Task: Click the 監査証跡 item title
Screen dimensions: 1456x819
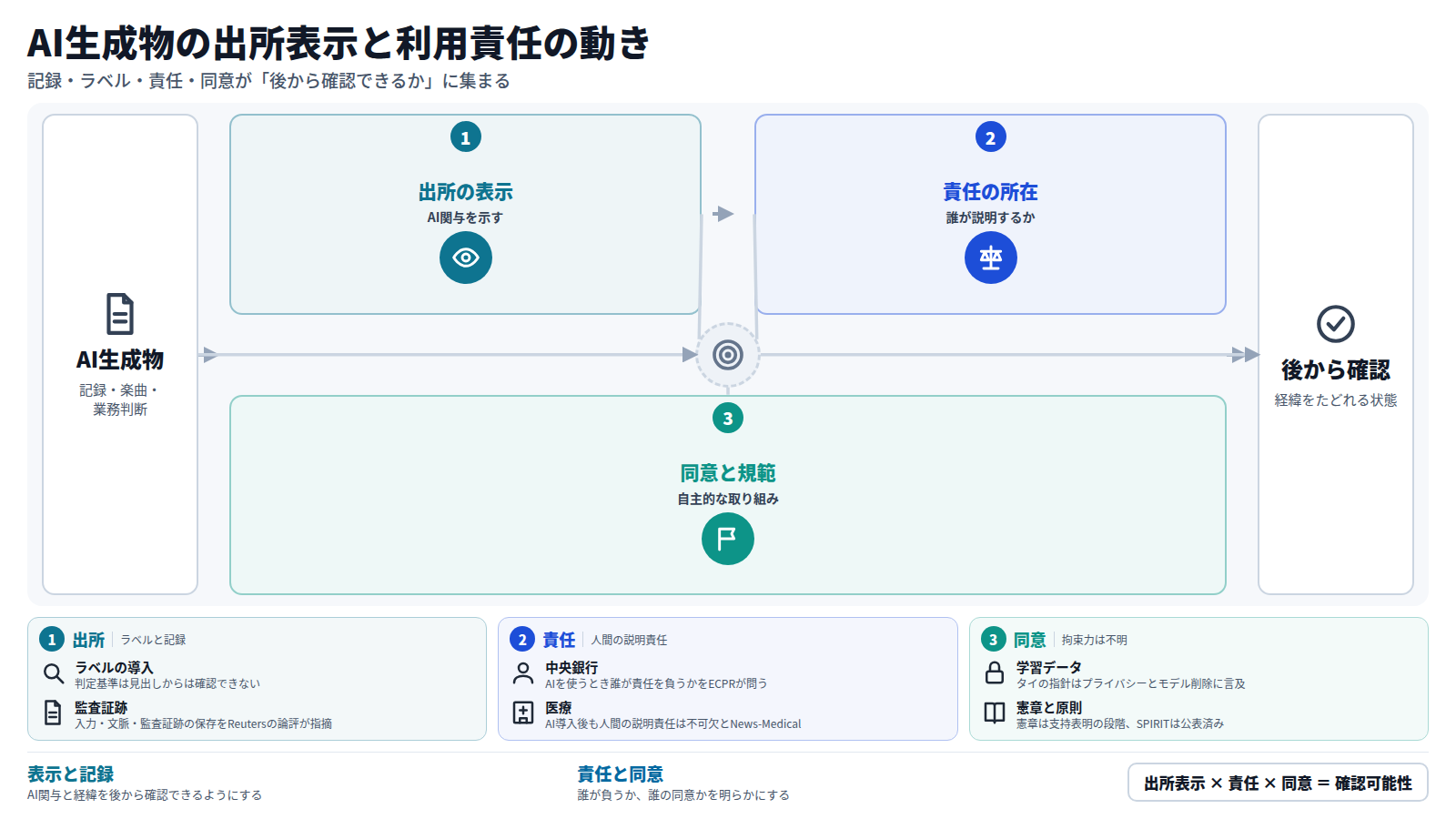Action: tap(101, 708)
